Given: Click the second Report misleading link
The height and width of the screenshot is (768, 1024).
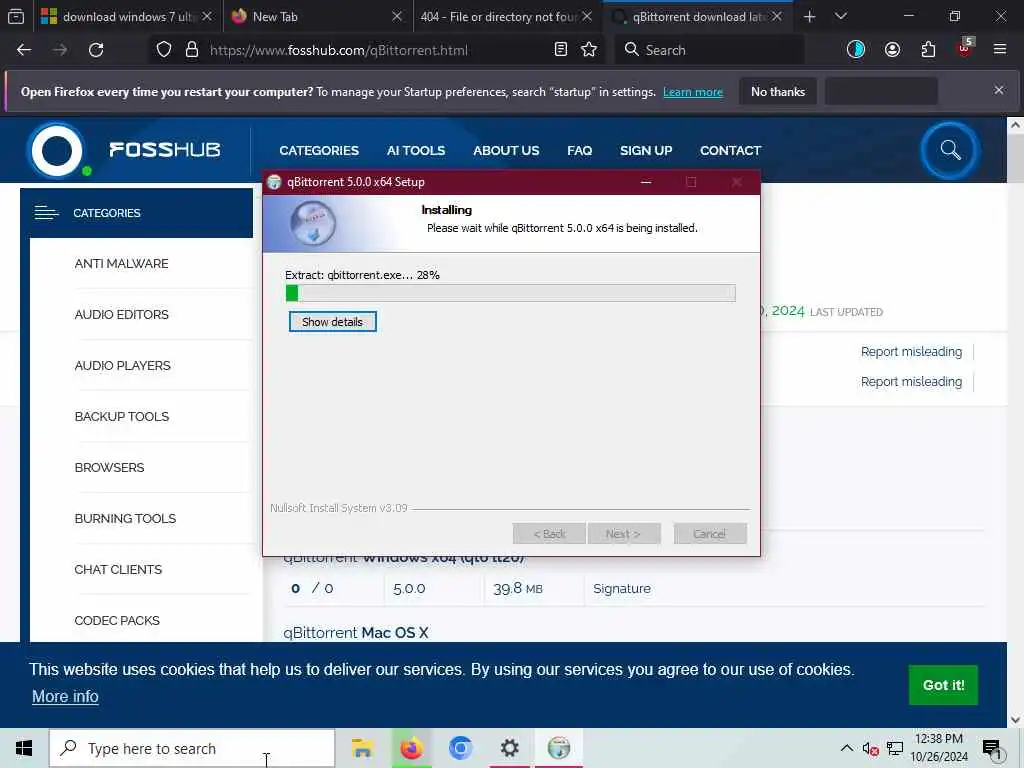Looking at the screenshot, I should (911, 381).
